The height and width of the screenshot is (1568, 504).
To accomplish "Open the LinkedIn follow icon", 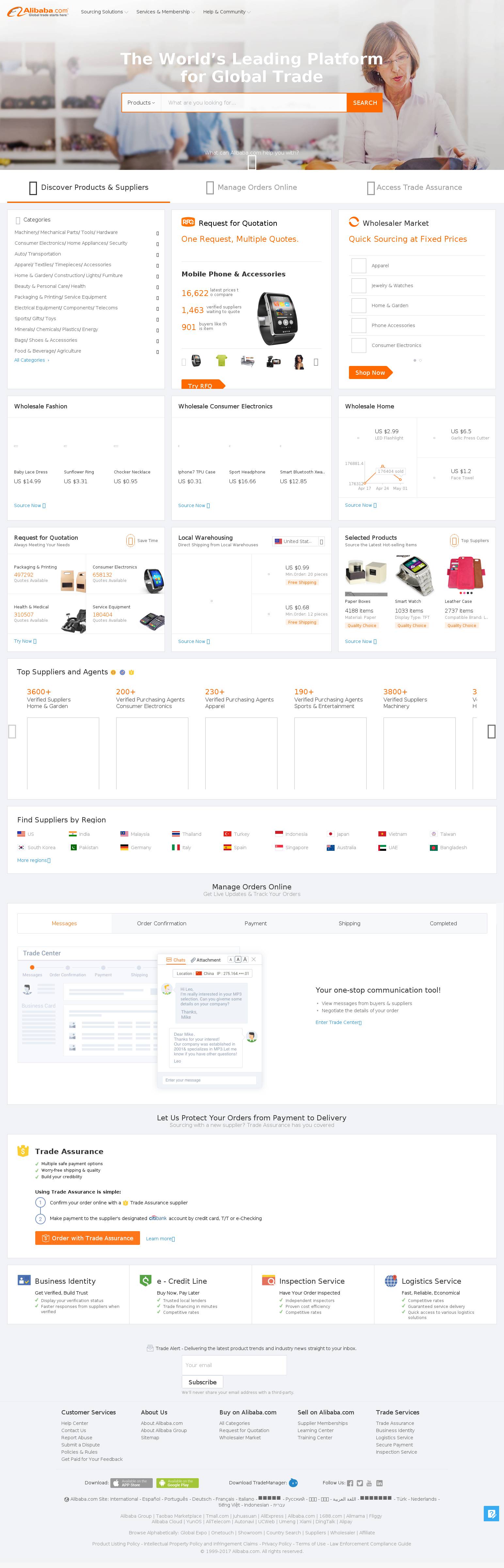I will tap(379, 1483).
